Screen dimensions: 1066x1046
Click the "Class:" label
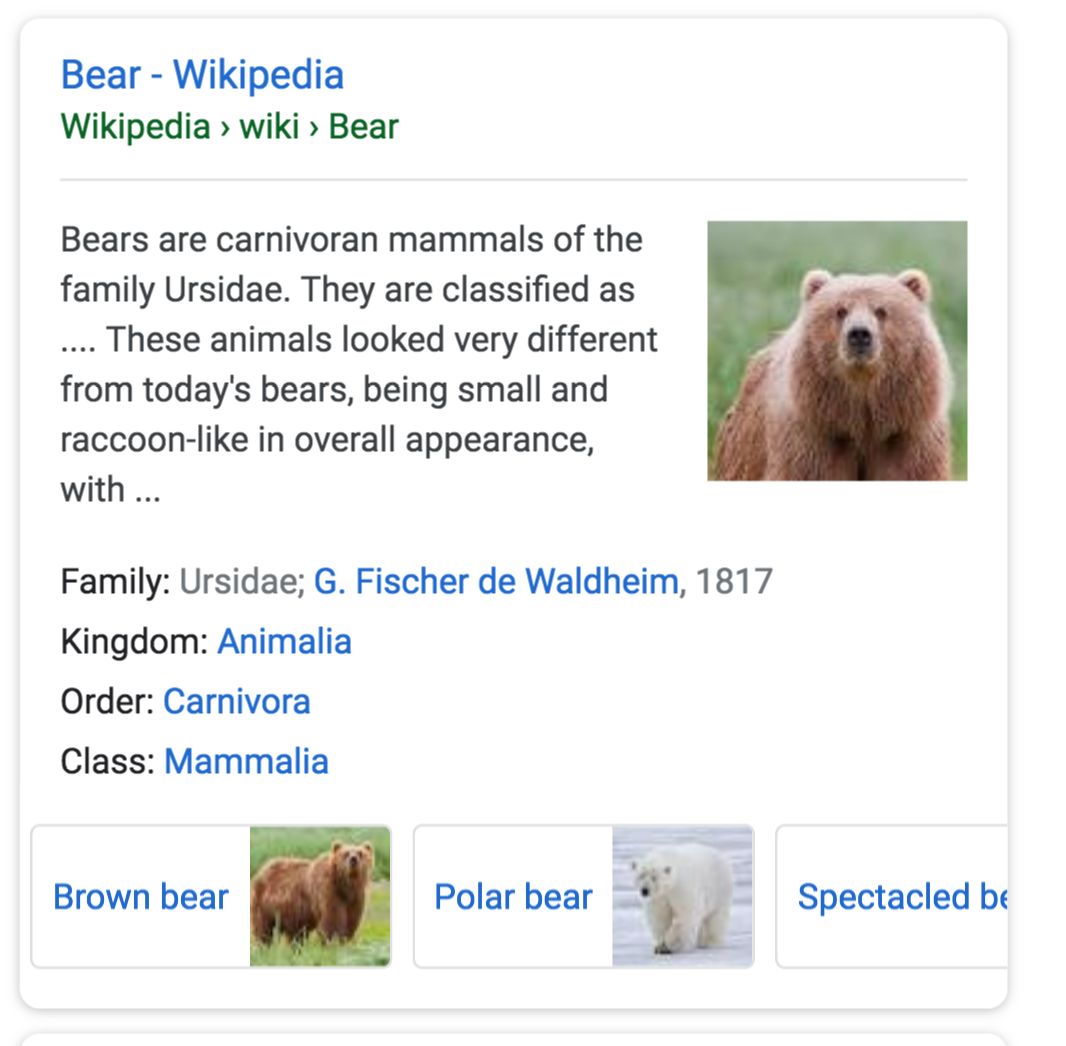point(108,761)
